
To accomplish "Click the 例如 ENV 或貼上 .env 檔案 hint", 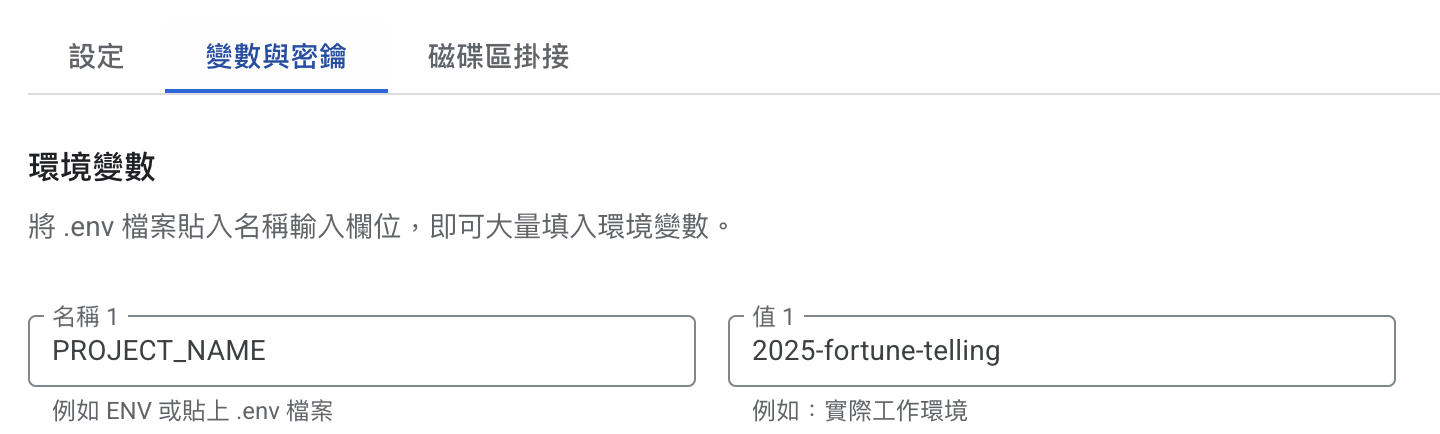I will pyautogui.click(x=192, y=411).
